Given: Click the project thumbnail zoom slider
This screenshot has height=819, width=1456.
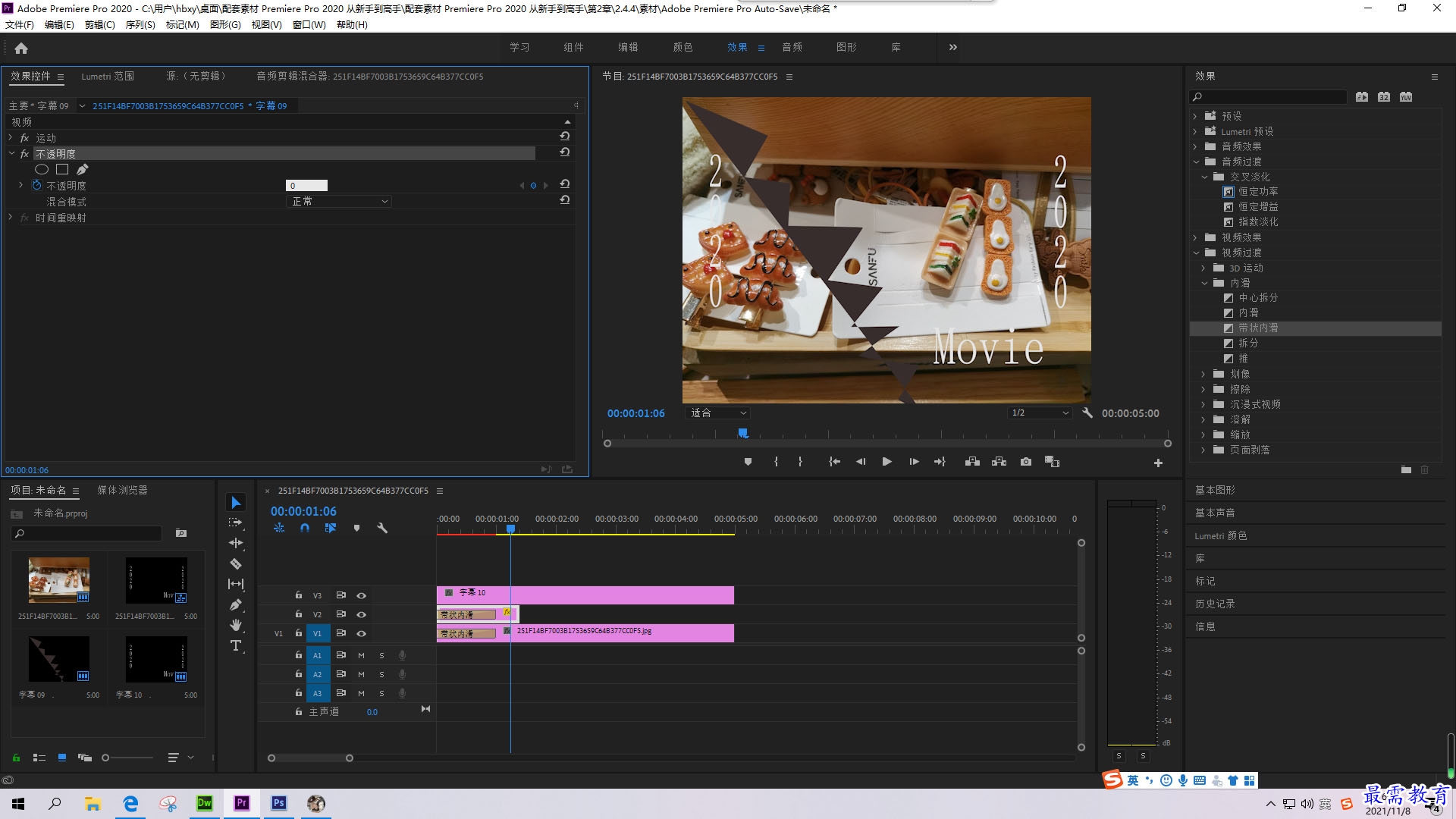Looking at the screenshot, I should (x=127, y=758).
